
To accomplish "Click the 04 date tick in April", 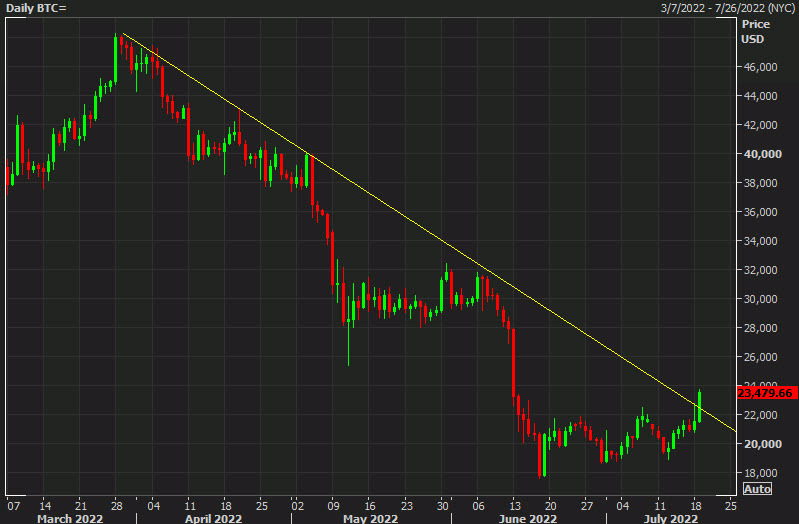I will (x=153, y=506).
